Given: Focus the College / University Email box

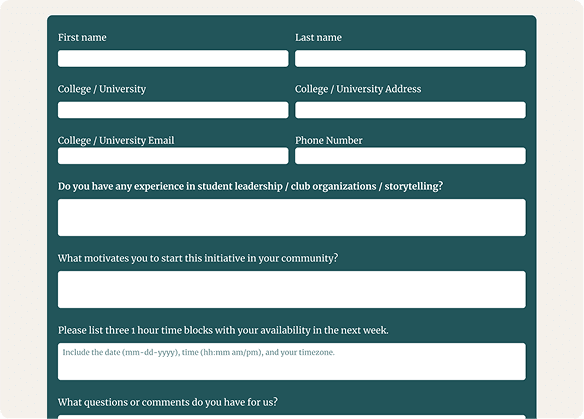Looking at the screenshot, I should (x=173, y=156).
